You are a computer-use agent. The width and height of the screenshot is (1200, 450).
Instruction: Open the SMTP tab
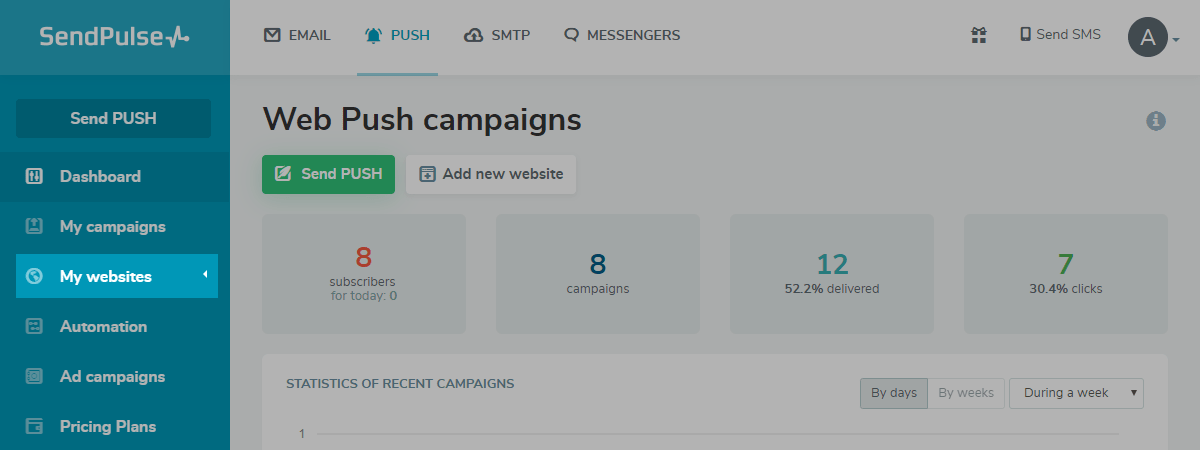(497, 36)
